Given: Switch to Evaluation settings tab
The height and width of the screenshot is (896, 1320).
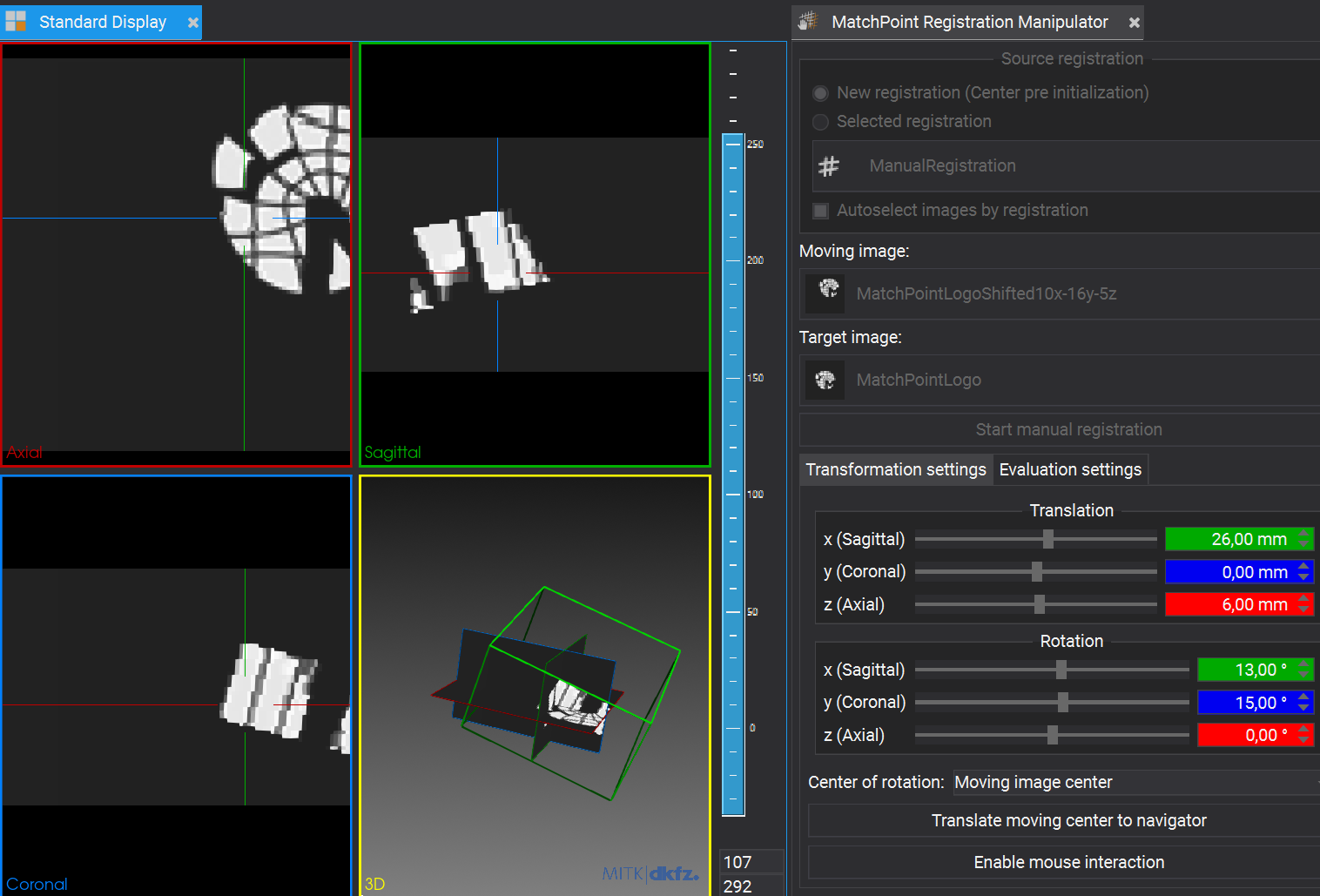Looking at the screenshot, I should (x=1070, y=469).
